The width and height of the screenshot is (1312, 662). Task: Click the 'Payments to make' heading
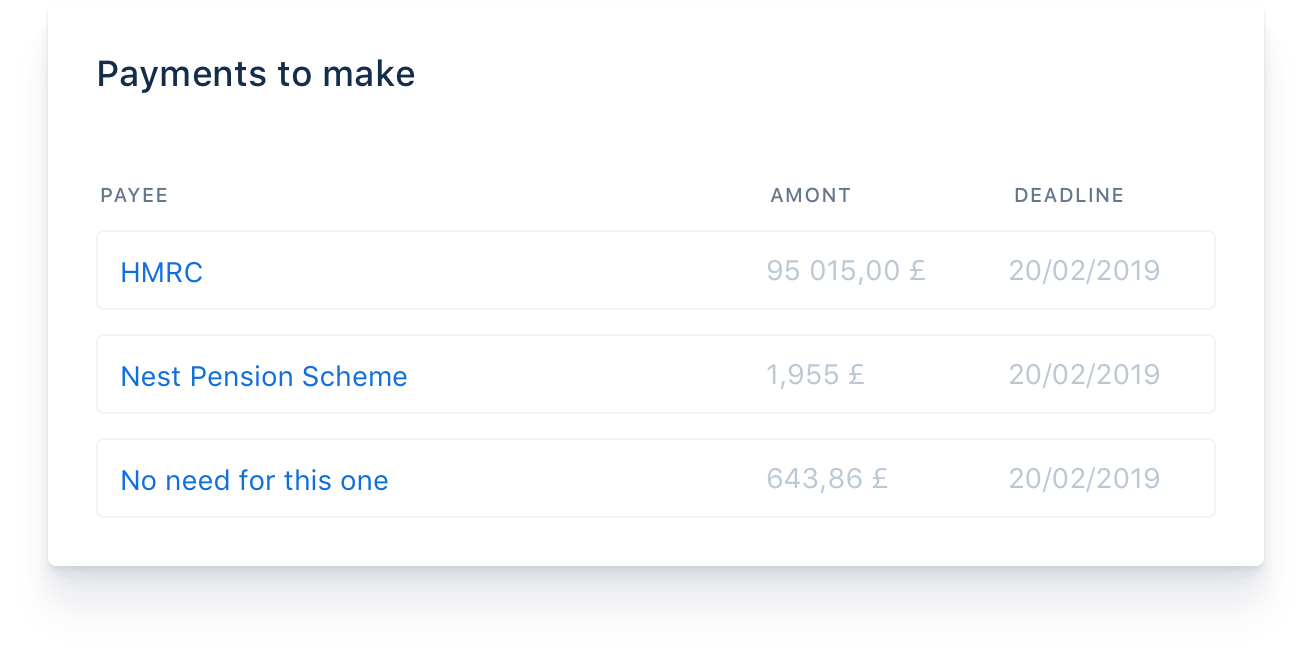(x=255, y=74)
